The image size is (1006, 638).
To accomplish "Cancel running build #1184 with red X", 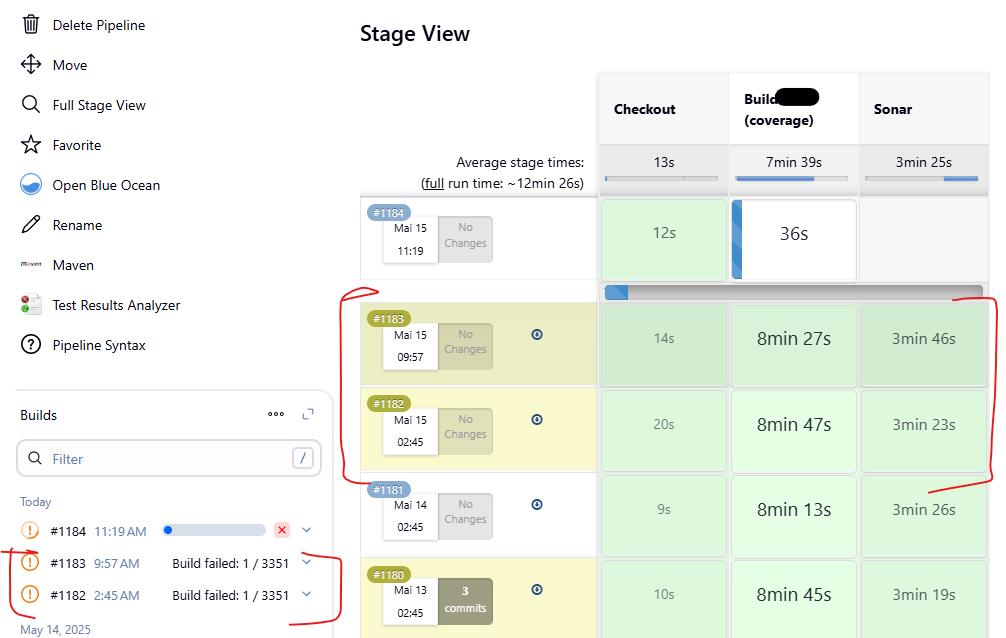I will click(x=282, y=530).
